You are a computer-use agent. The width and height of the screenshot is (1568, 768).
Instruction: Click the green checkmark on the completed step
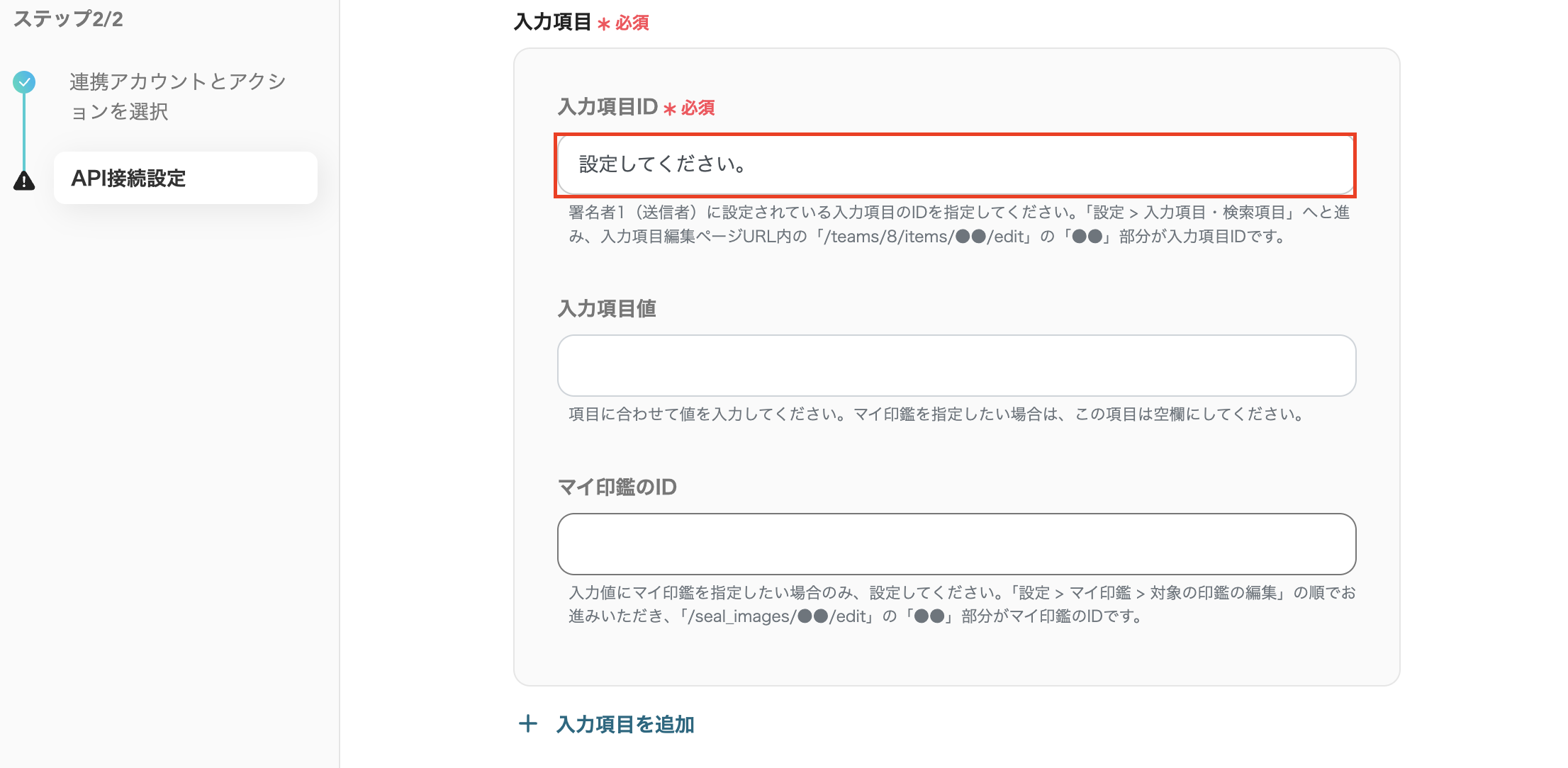pos(25,81)
